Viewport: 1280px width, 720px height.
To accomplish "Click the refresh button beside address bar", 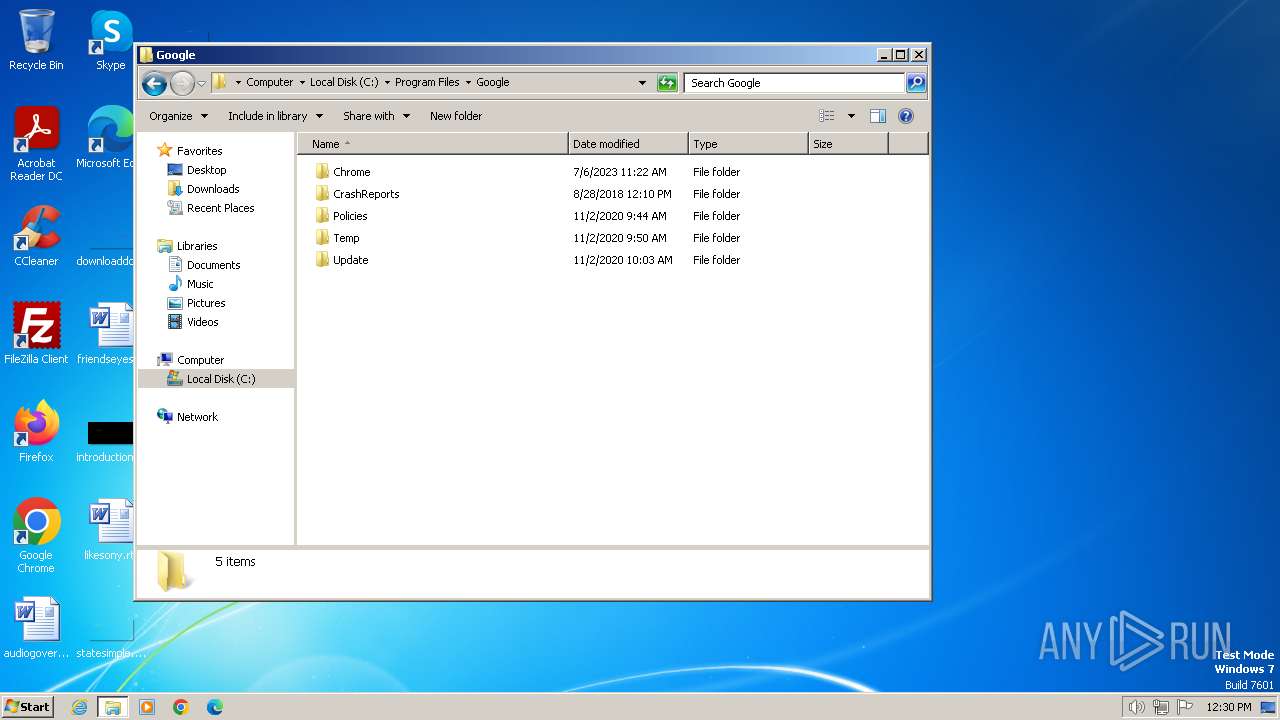I will [x=667, y=83].
